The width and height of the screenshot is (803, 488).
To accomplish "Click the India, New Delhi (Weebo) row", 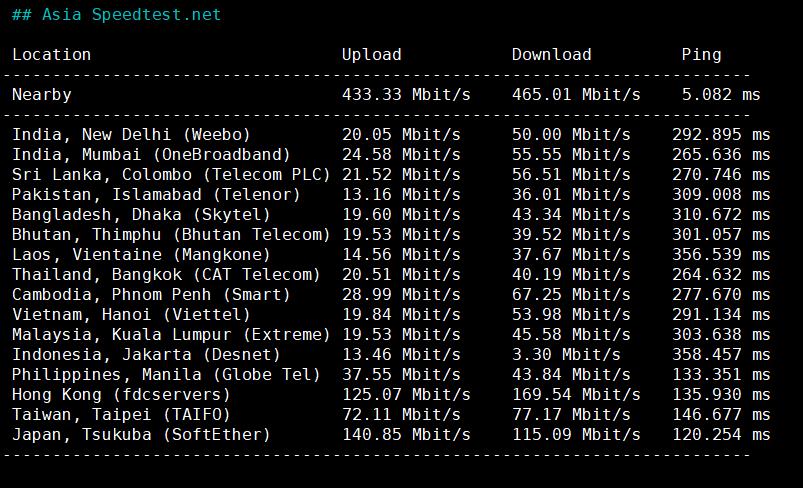I will pyautogui.click(x=131, y=135).
